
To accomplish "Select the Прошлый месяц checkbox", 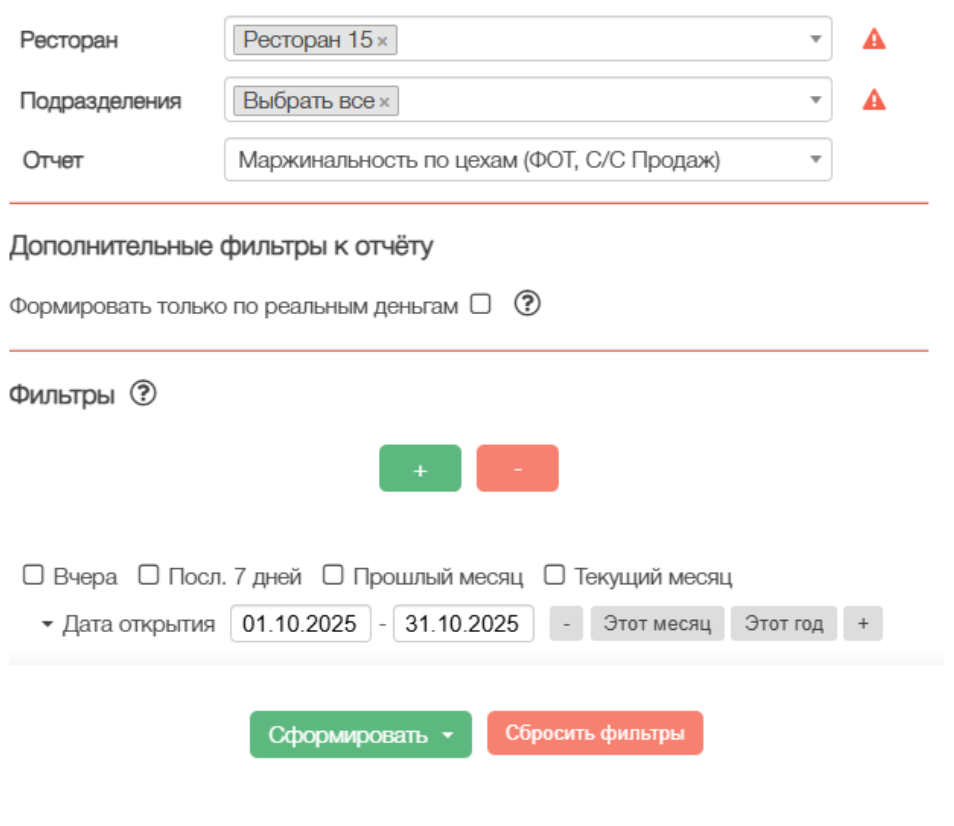I will pyautogui.click(x=334, y=575).
